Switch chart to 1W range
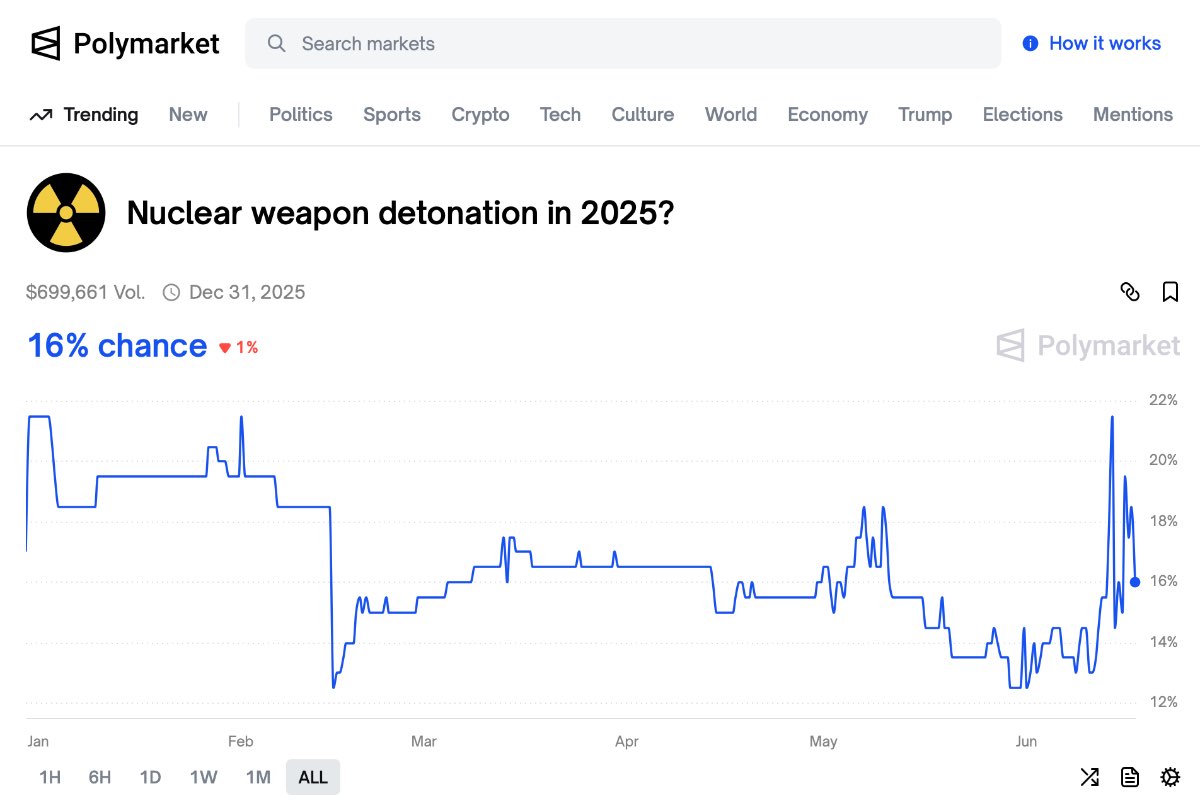 (x=204, y=777)
